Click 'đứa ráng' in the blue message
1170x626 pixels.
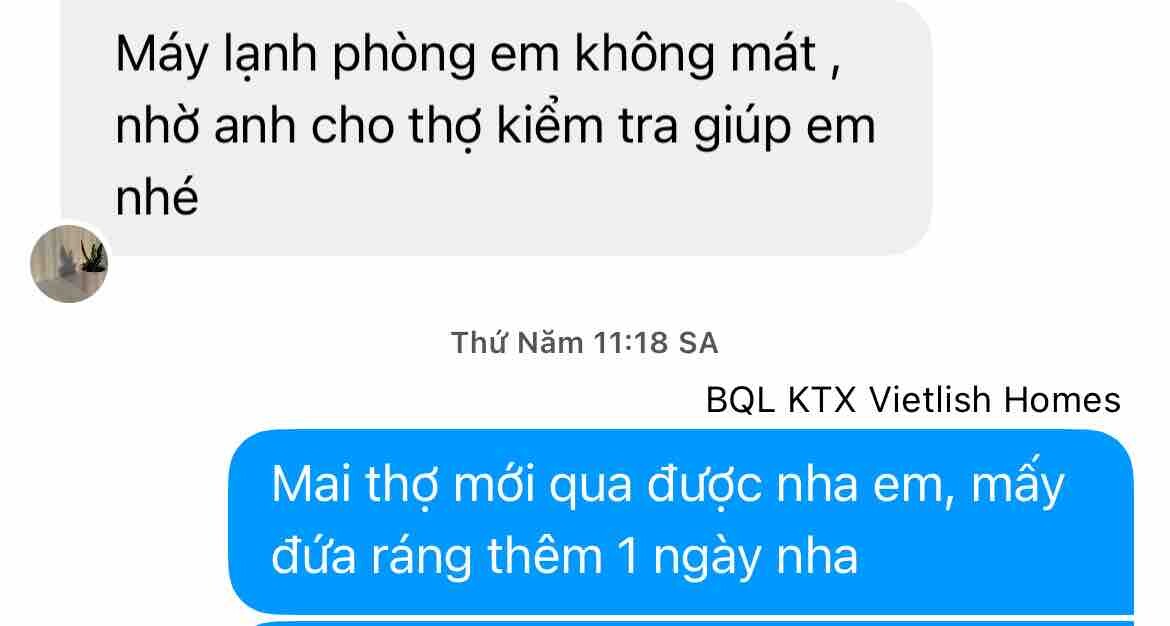click(x=372, y=557)
